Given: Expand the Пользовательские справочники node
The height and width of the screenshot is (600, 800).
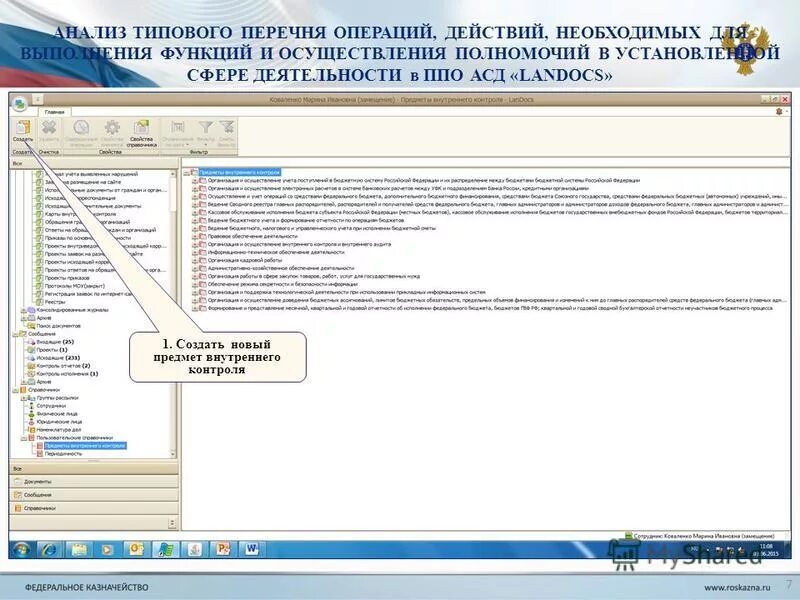Looking at the screenshot, I should 23,437.
